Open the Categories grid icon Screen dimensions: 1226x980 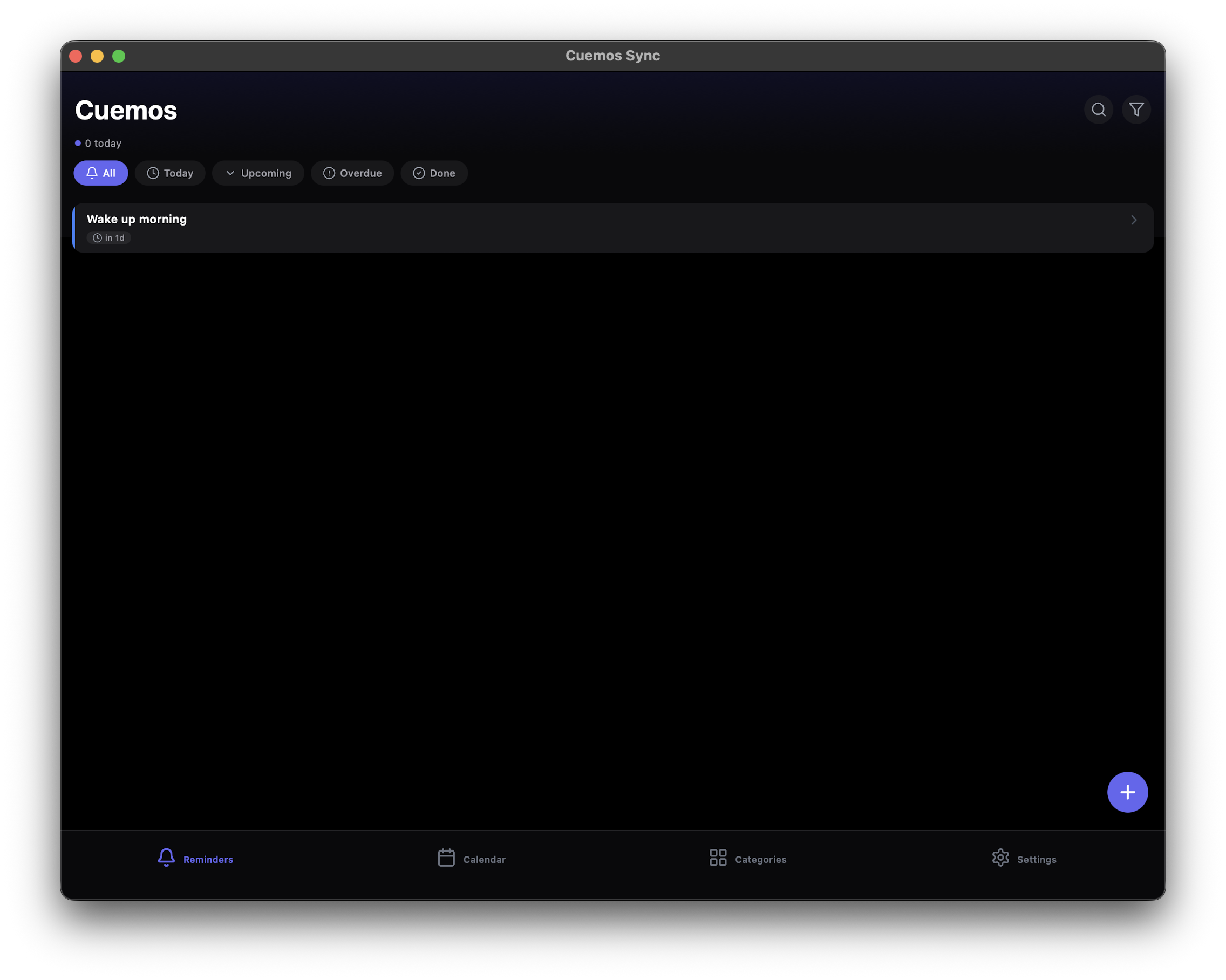pyautogui.click(x=718, y=857)
